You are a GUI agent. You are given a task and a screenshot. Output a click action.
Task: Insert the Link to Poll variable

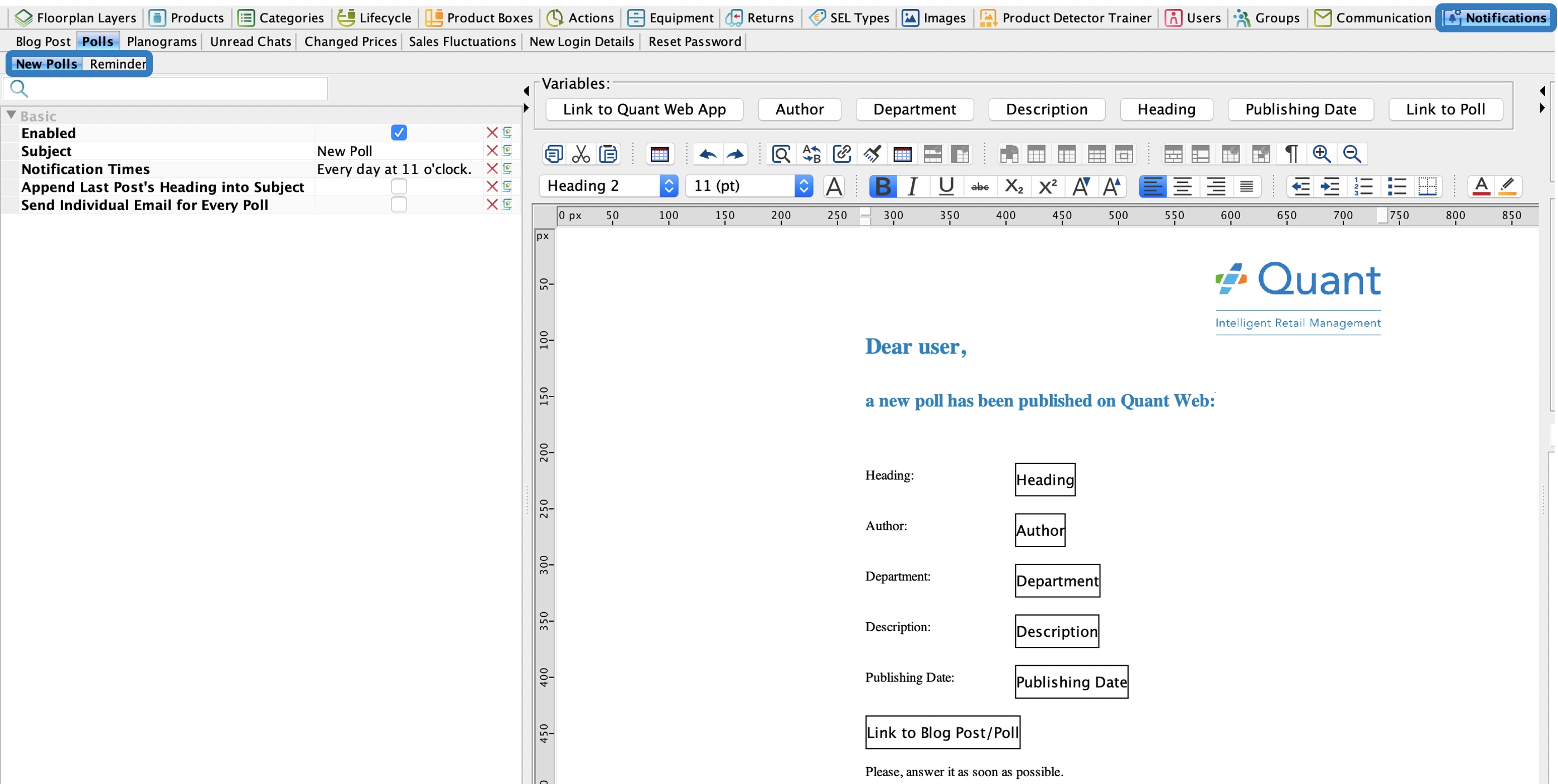pos(1445,109)
